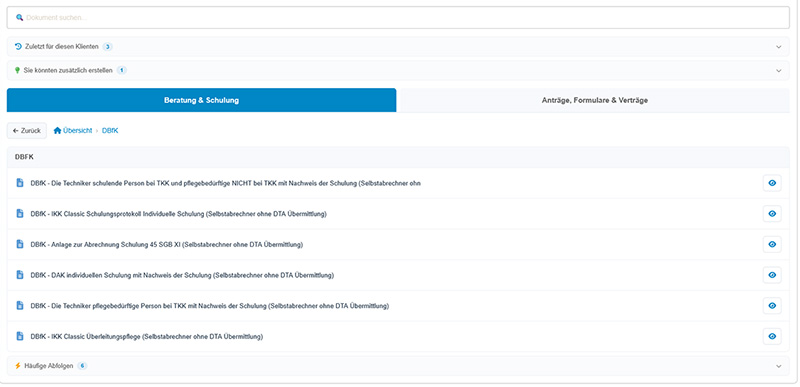Expand 'Zuletzt für diesen Klienten' section chevron
800x387 pixels.
[779, 46]
